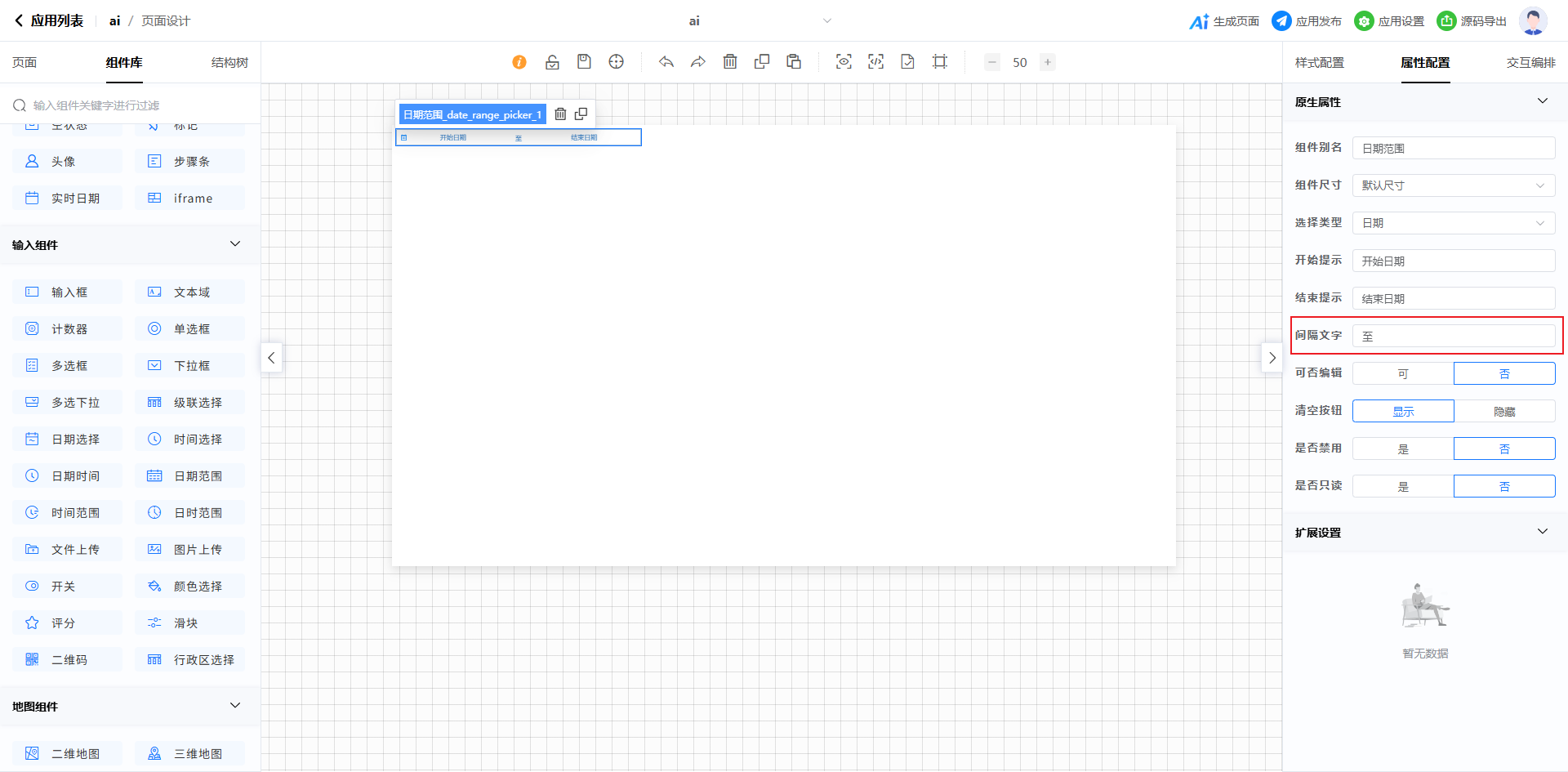Viewport: 1568px width, 772px height.
Task: Click the undo arrow icon
Action: pos(666,62)
